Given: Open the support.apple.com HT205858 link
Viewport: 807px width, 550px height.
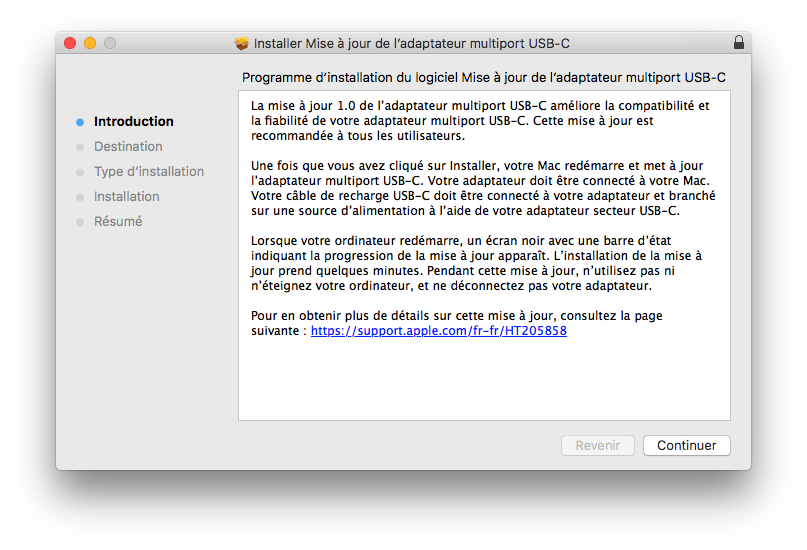Looking at the screenshot, I should tap(438, 331).
